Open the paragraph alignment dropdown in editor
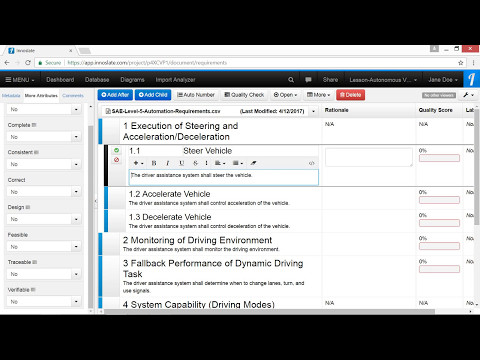The height and width of the screenshot is (360, 480). [220, 163]
